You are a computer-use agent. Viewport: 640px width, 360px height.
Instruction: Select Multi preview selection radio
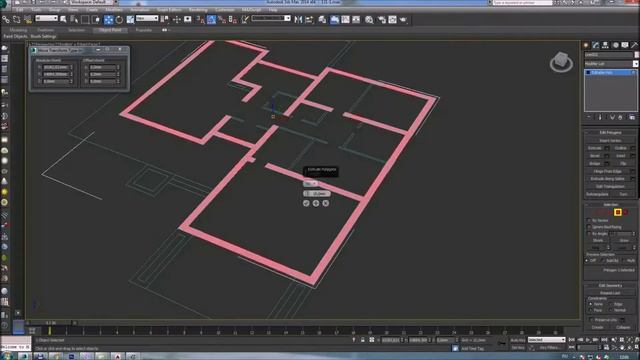click(623, 260)
